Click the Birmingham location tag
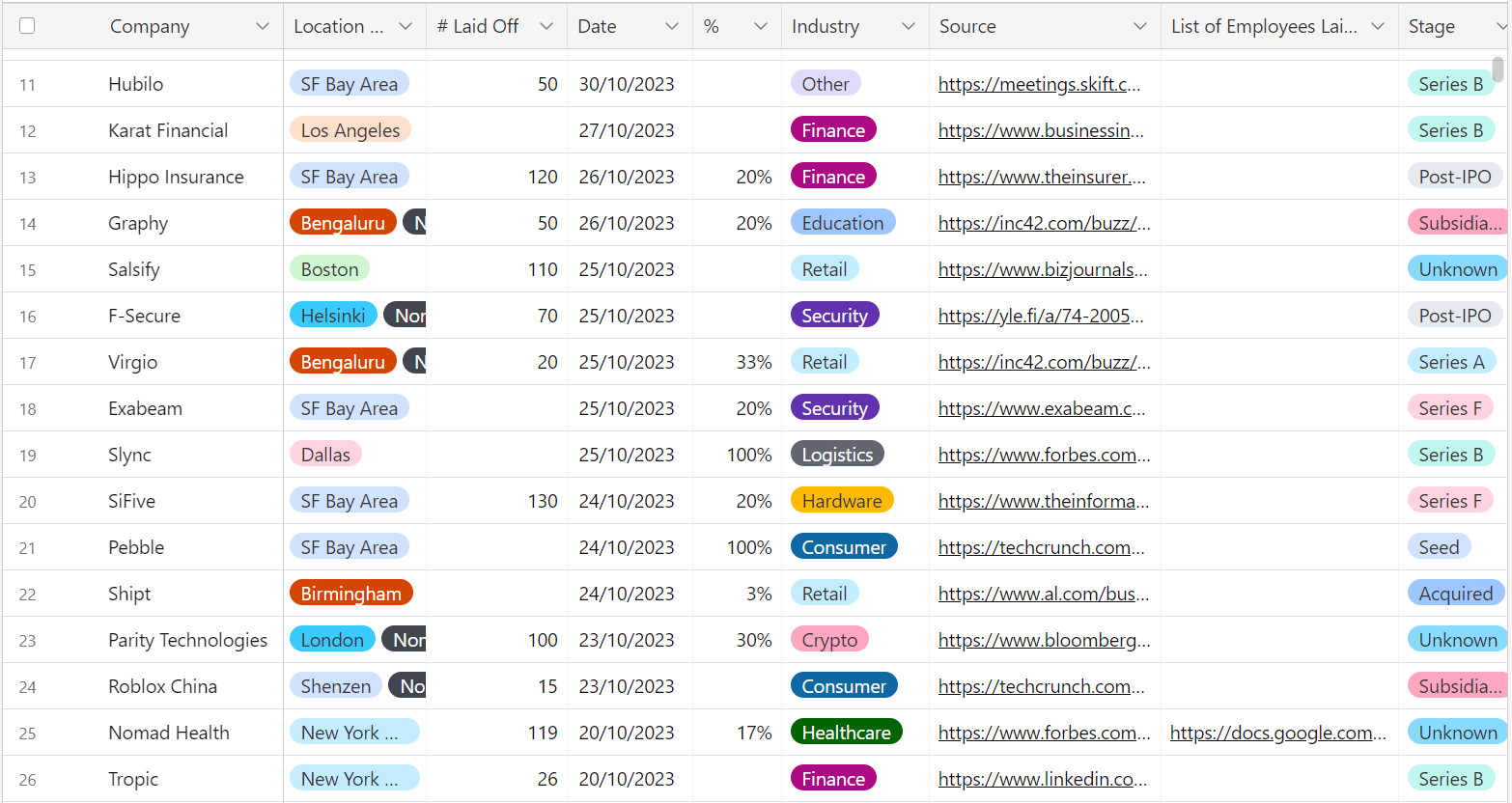The height and width of the screenshot is (803, 1512). coord(351,594)
